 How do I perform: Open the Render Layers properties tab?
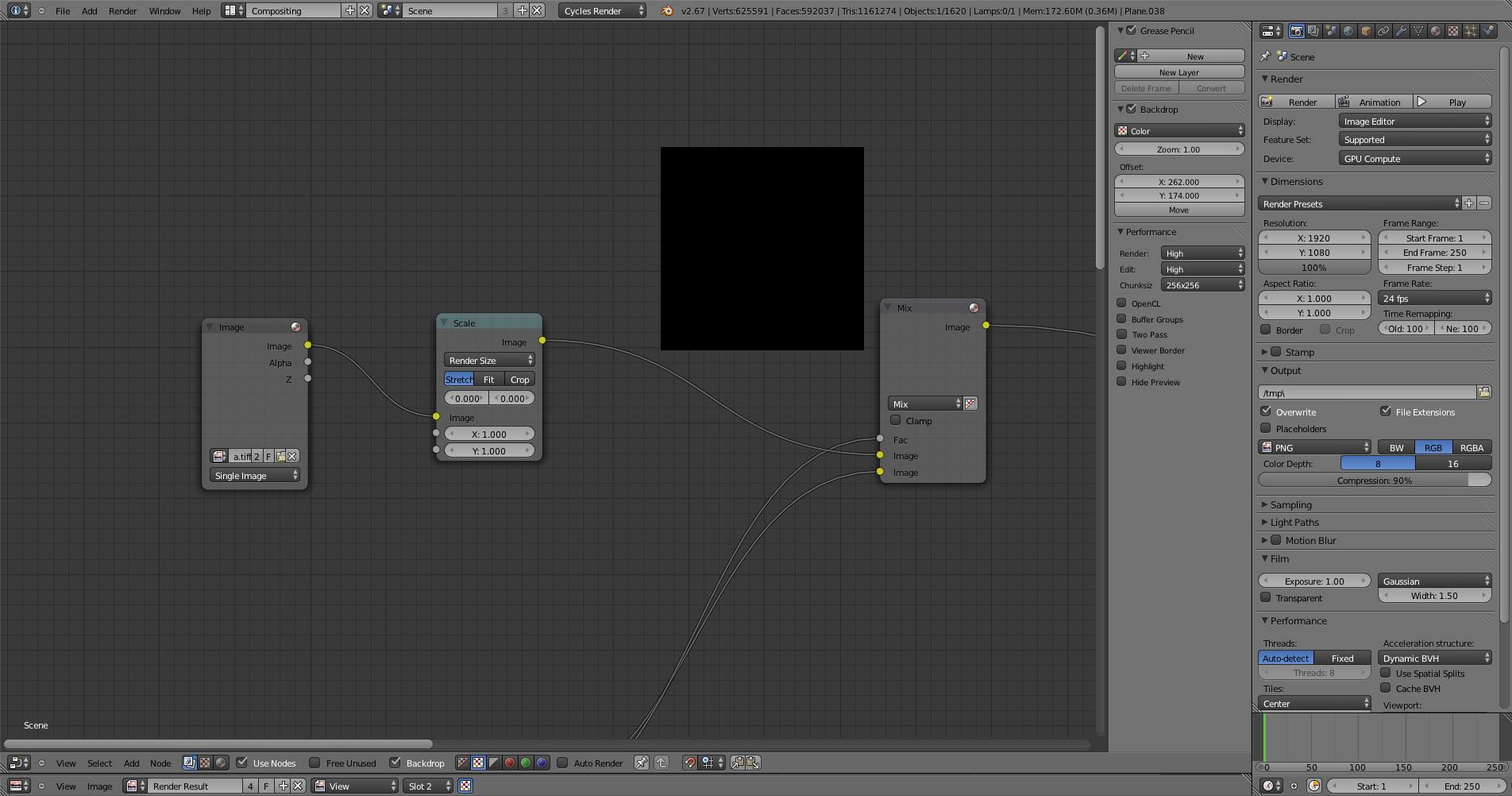[1313, 31]
